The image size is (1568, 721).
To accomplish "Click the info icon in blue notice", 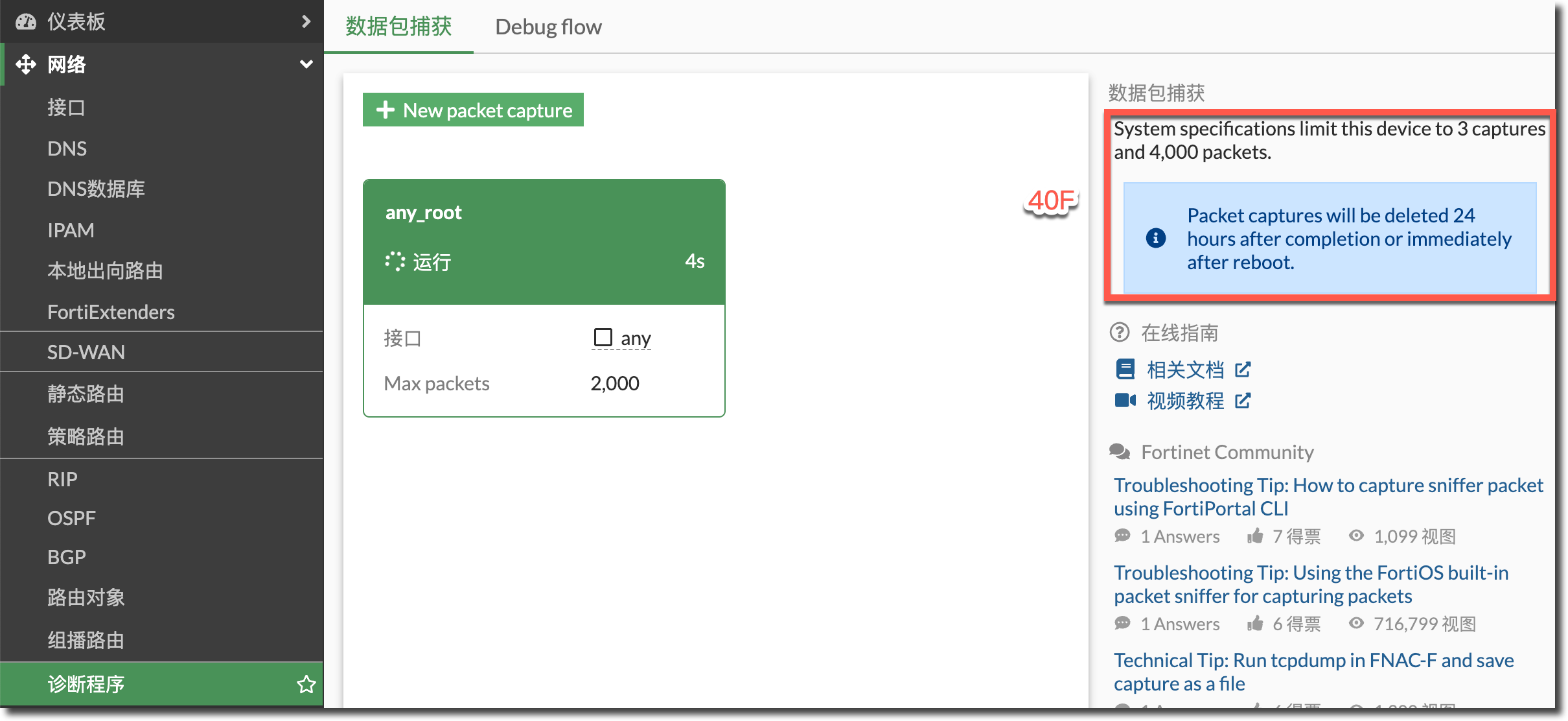I will tap(1155, 239).
